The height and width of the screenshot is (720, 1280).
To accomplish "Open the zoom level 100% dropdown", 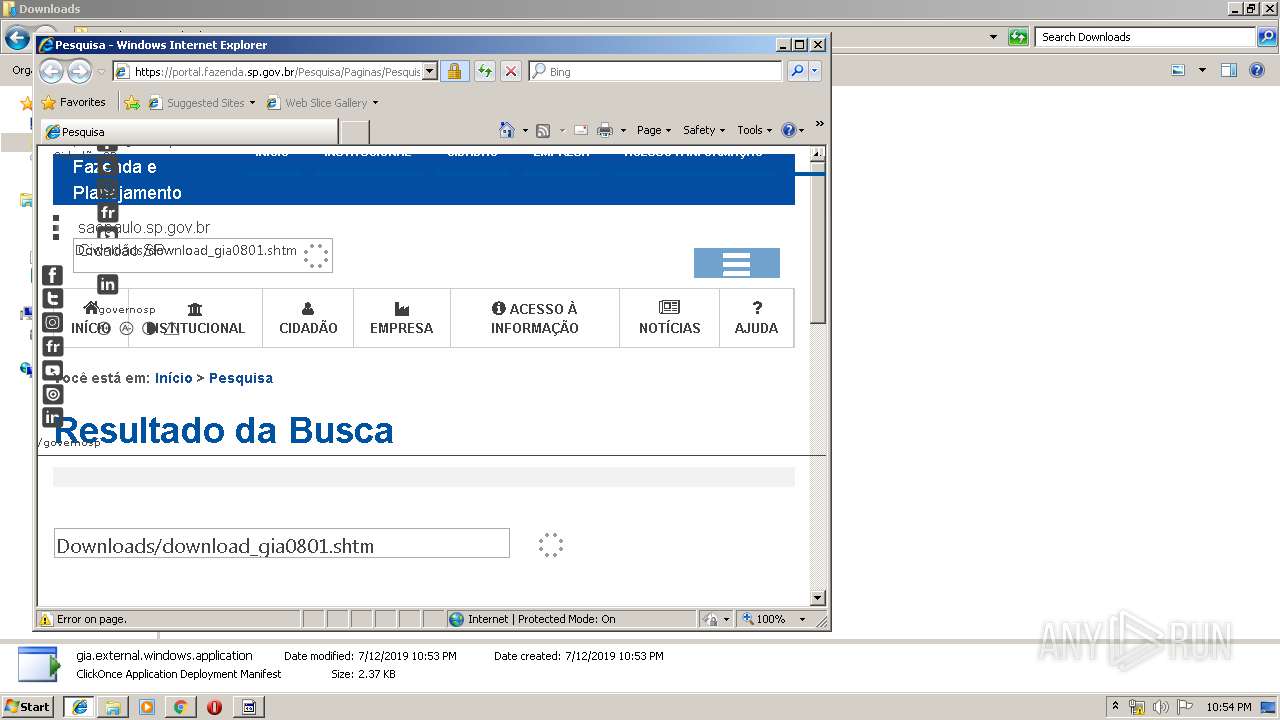I will click(x=802, y=619).
